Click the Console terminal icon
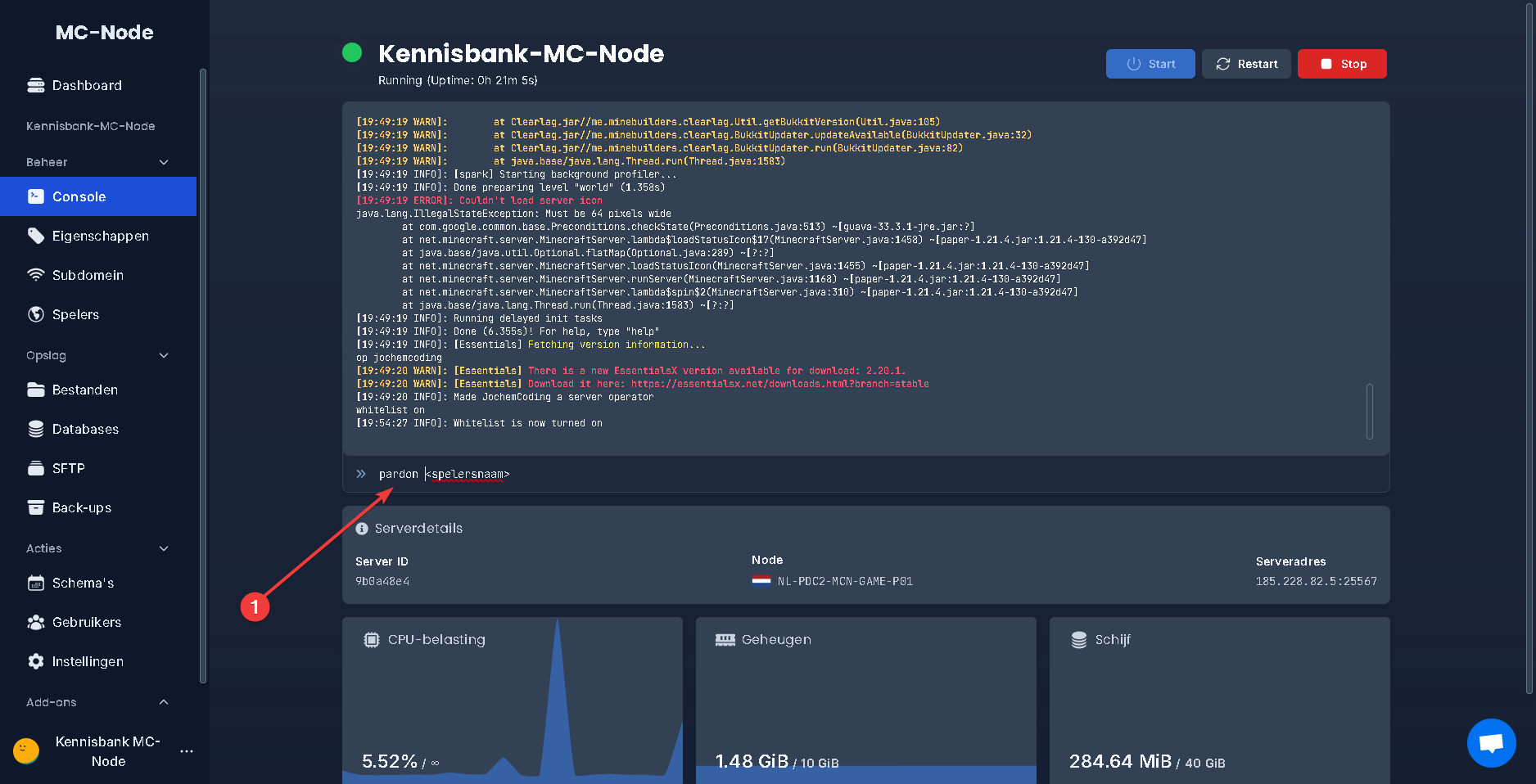This screenshot has height=784, width=1536. [36, 196]
